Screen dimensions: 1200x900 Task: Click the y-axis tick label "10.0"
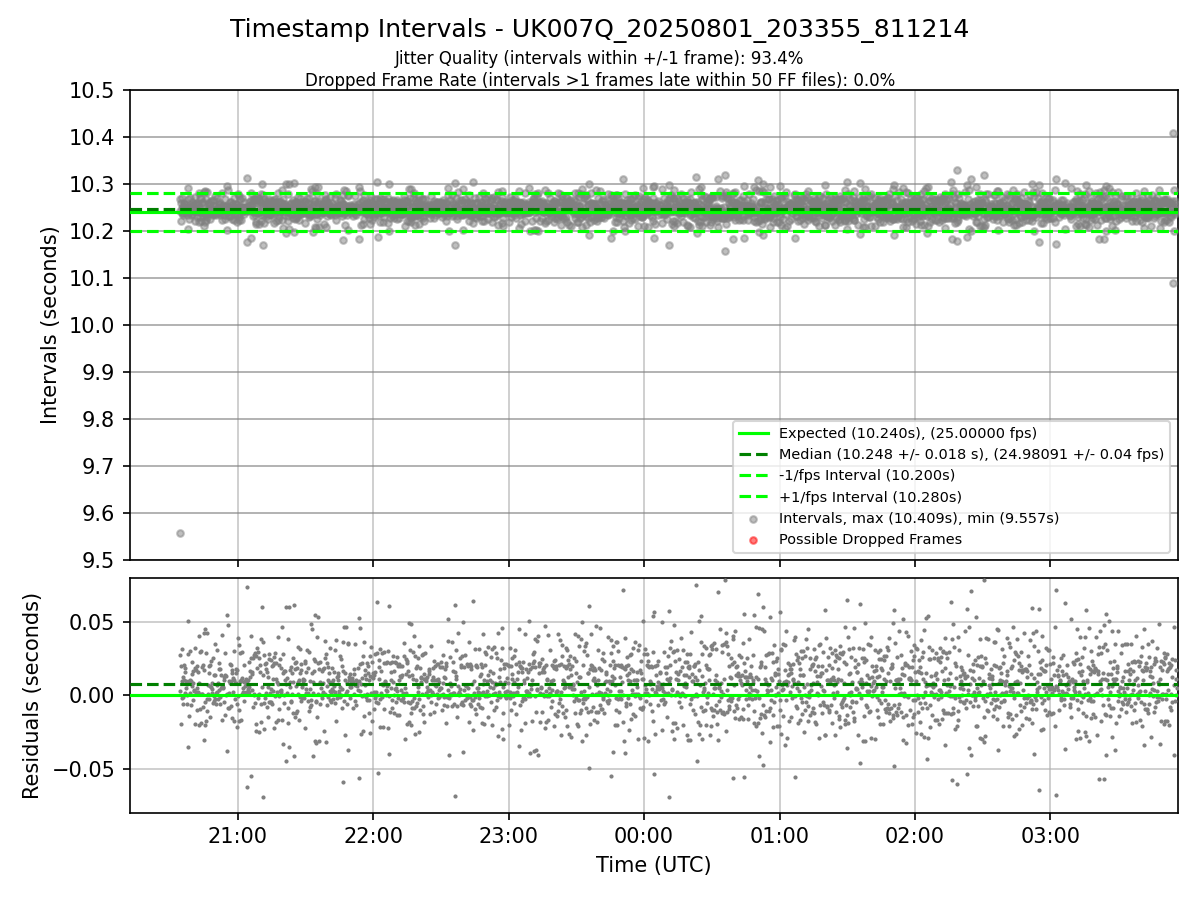click(90, 325)
